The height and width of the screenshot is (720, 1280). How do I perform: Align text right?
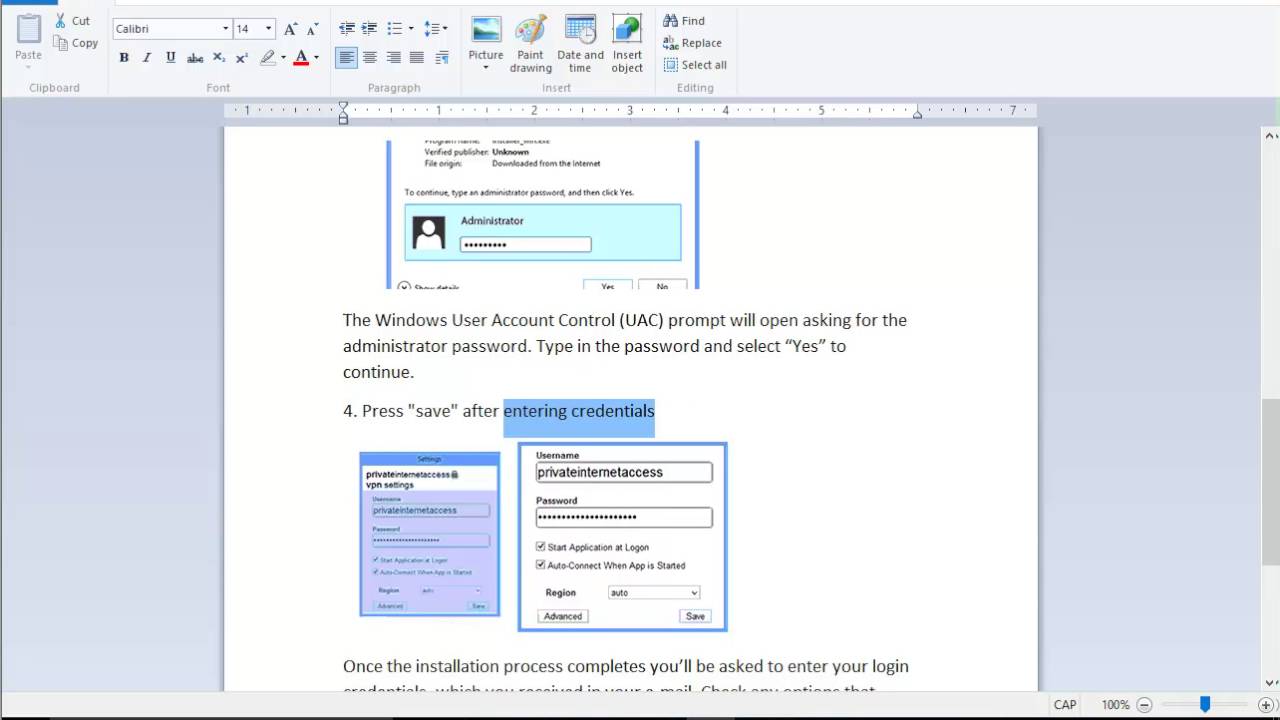[394, 58]
